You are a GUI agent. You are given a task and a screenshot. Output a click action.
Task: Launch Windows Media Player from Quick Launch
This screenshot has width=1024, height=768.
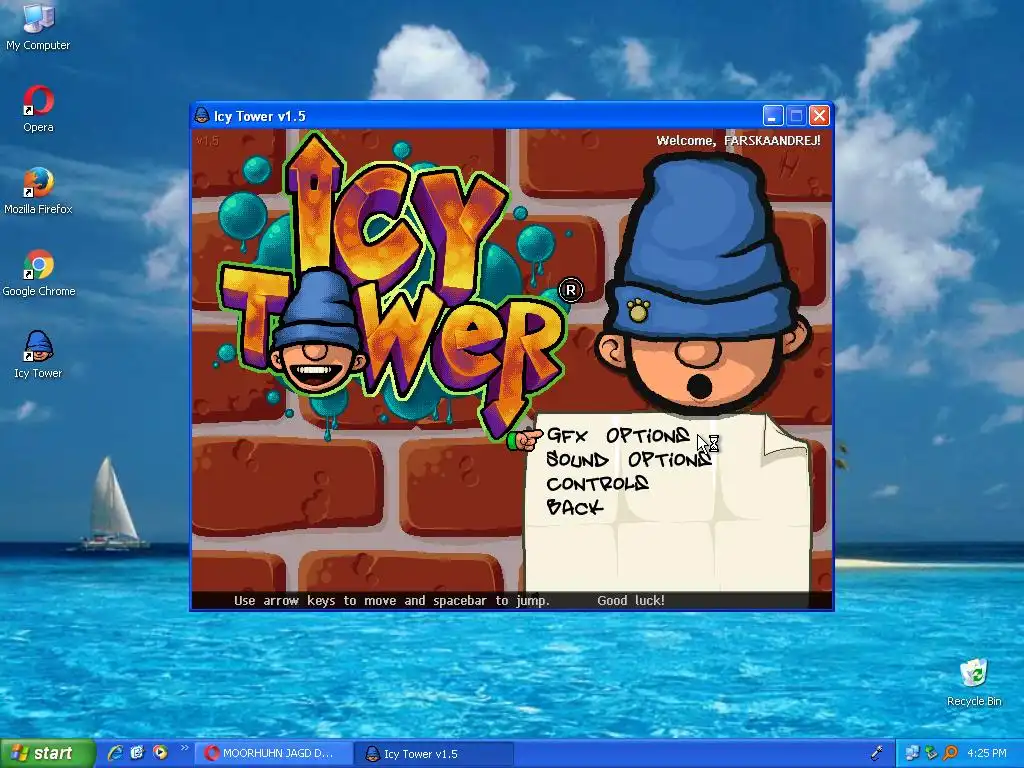tap(160, 753)
